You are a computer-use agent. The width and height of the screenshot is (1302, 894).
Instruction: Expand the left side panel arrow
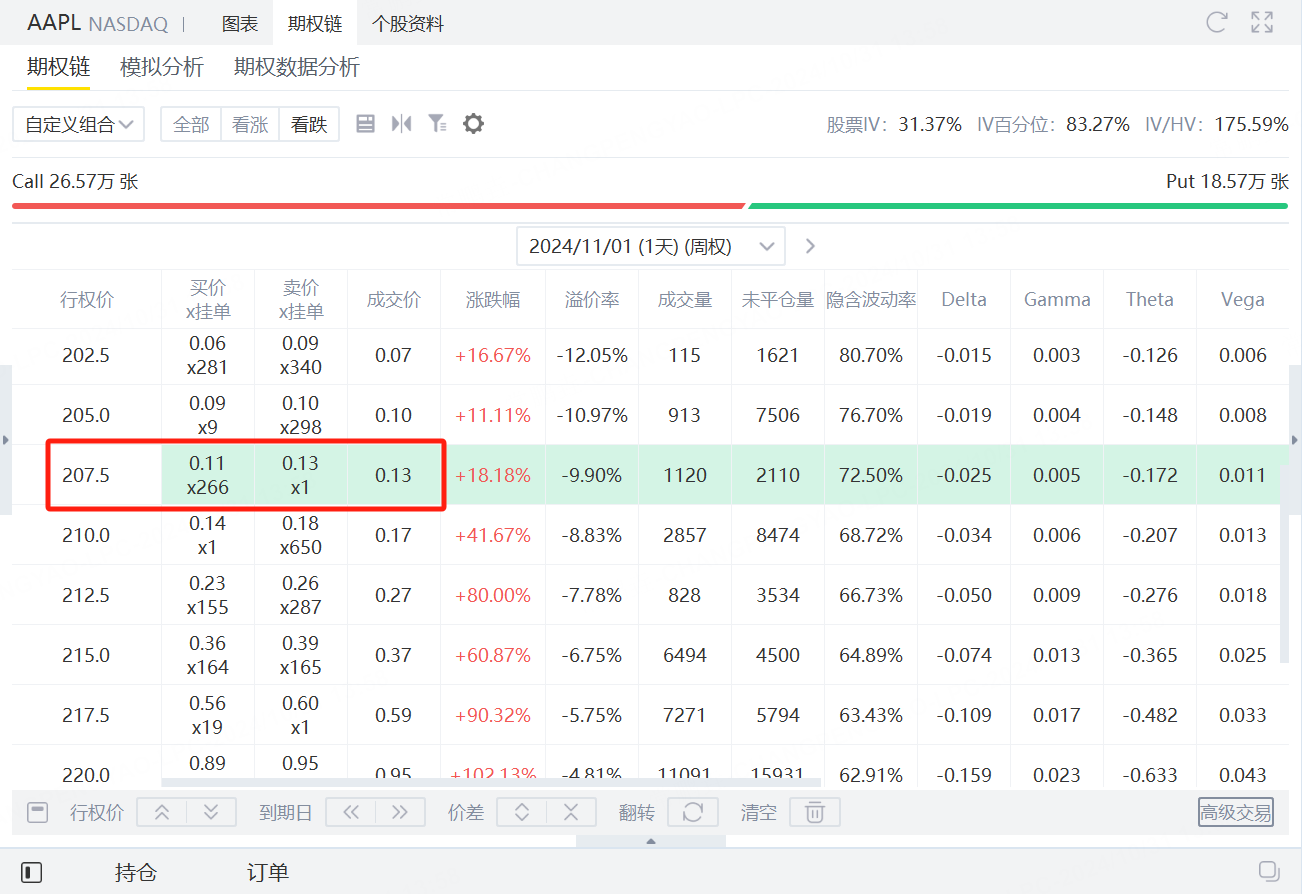tap(5, 440)
